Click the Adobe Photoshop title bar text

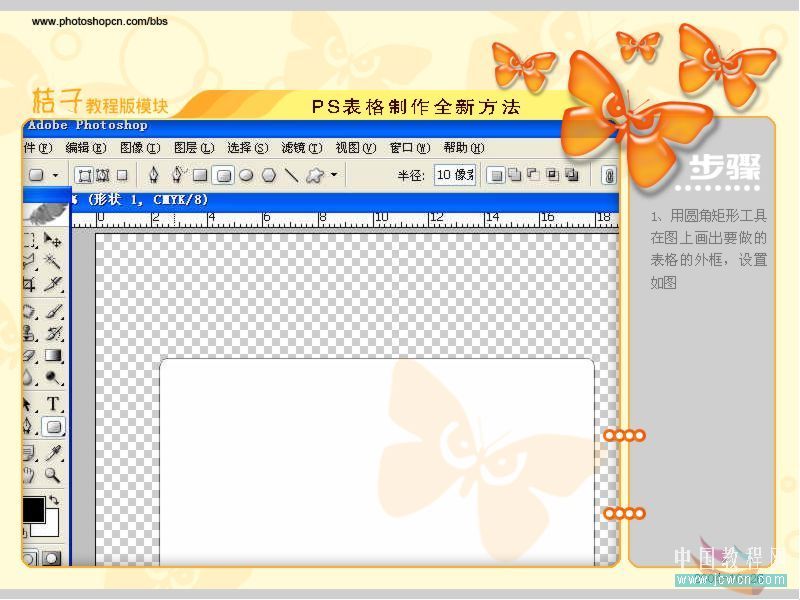click(x=88, y=126)
